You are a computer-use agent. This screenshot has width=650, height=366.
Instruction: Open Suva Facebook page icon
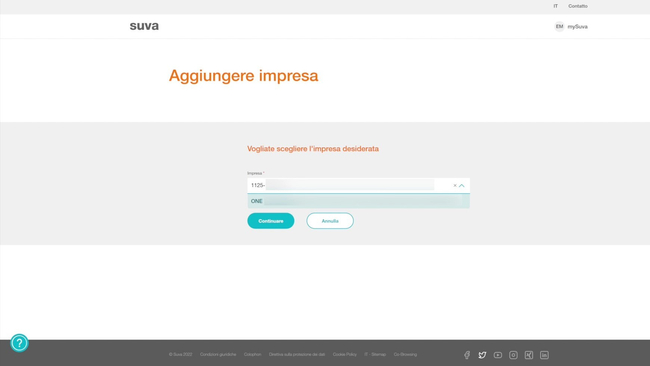tap(467, 355)
